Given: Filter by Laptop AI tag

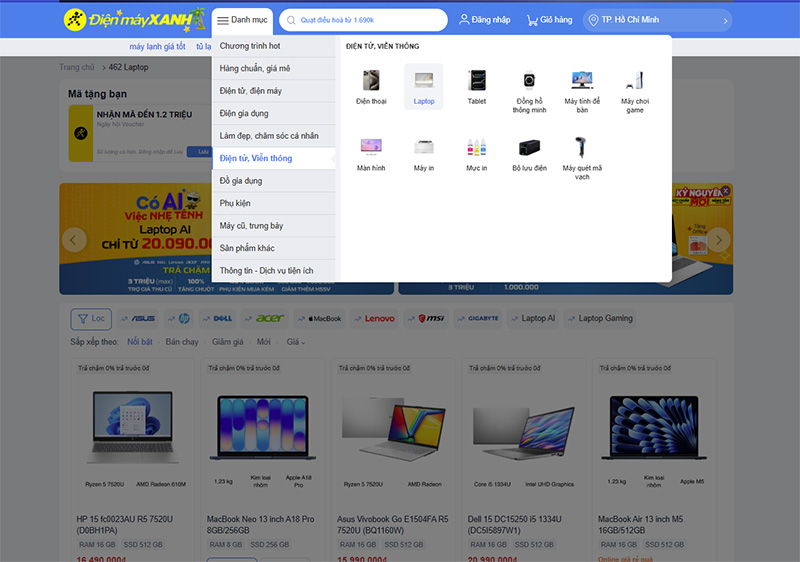Looking at the screenshot, I should (x=533, y=318).
